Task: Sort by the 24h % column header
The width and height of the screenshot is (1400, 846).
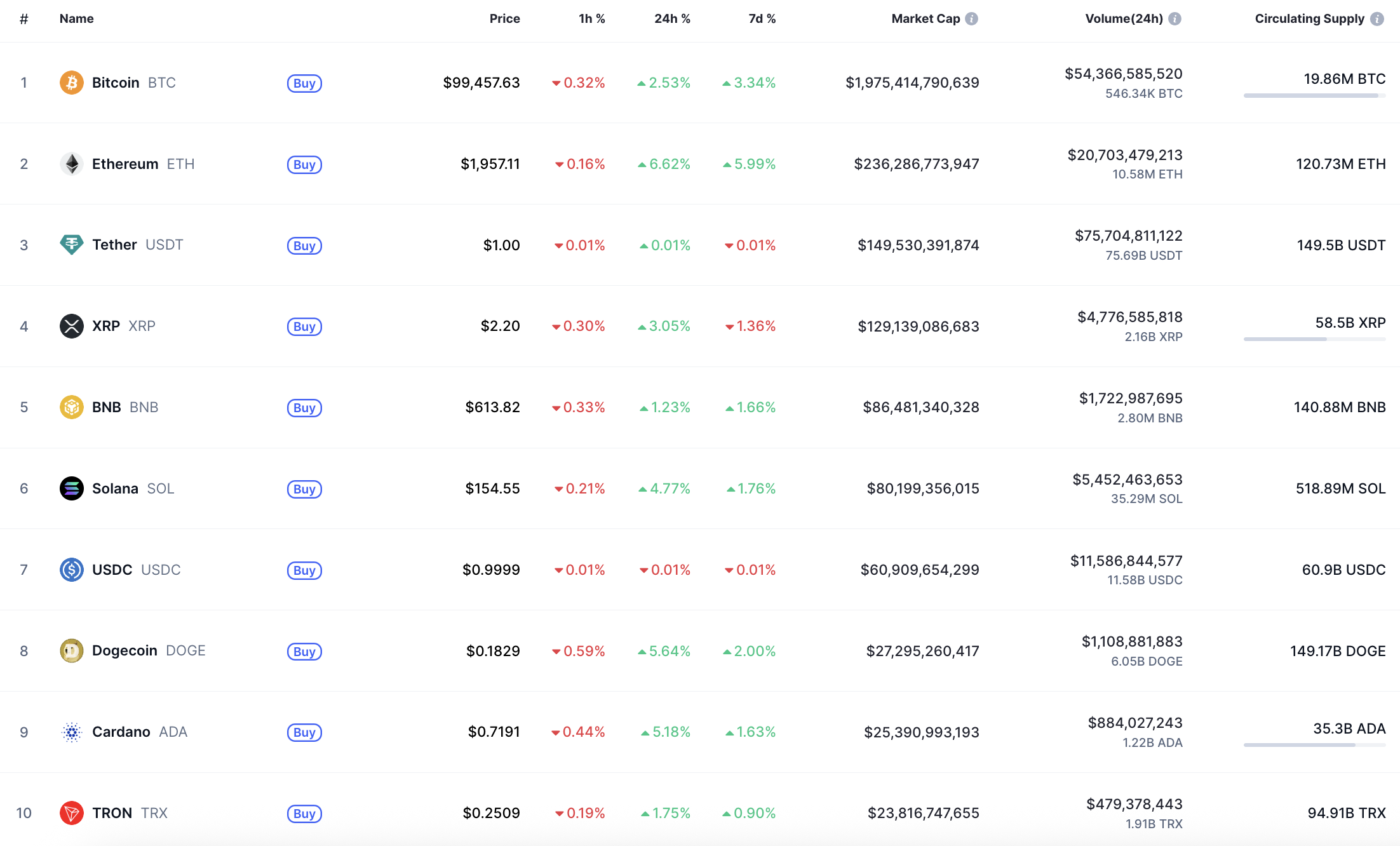Action: [672, 19]
